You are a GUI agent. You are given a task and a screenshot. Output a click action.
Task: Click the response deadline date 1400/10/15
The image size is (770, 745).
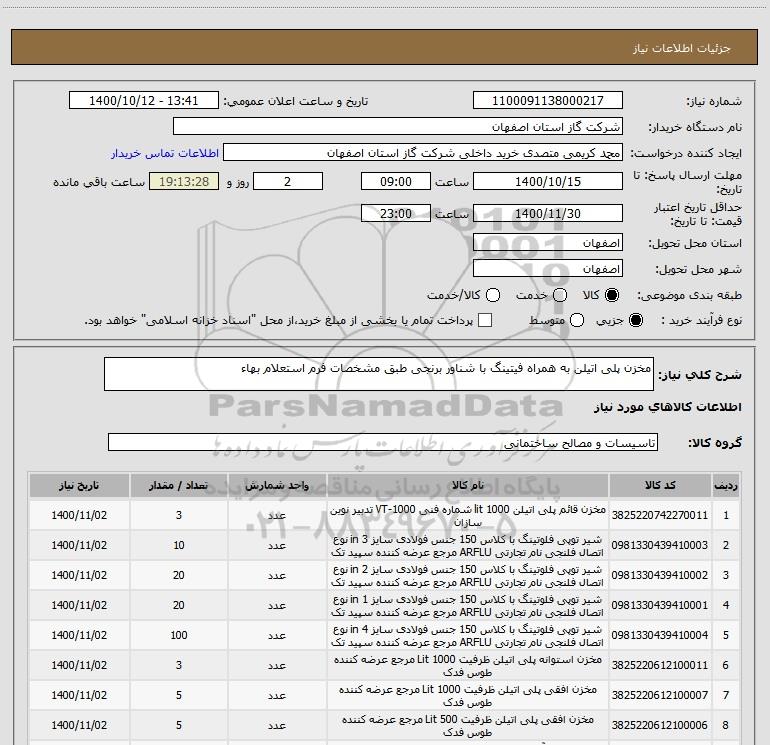tap(548, 181)
